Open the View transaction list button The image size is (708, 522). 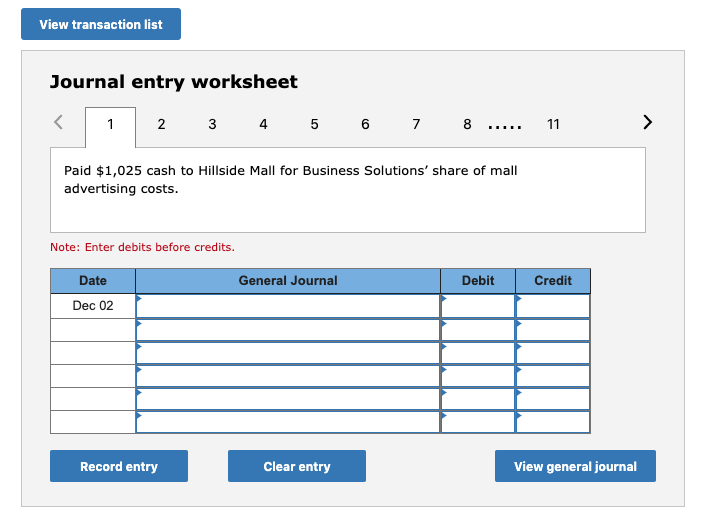pyautogui.click(x=101, y=24)
